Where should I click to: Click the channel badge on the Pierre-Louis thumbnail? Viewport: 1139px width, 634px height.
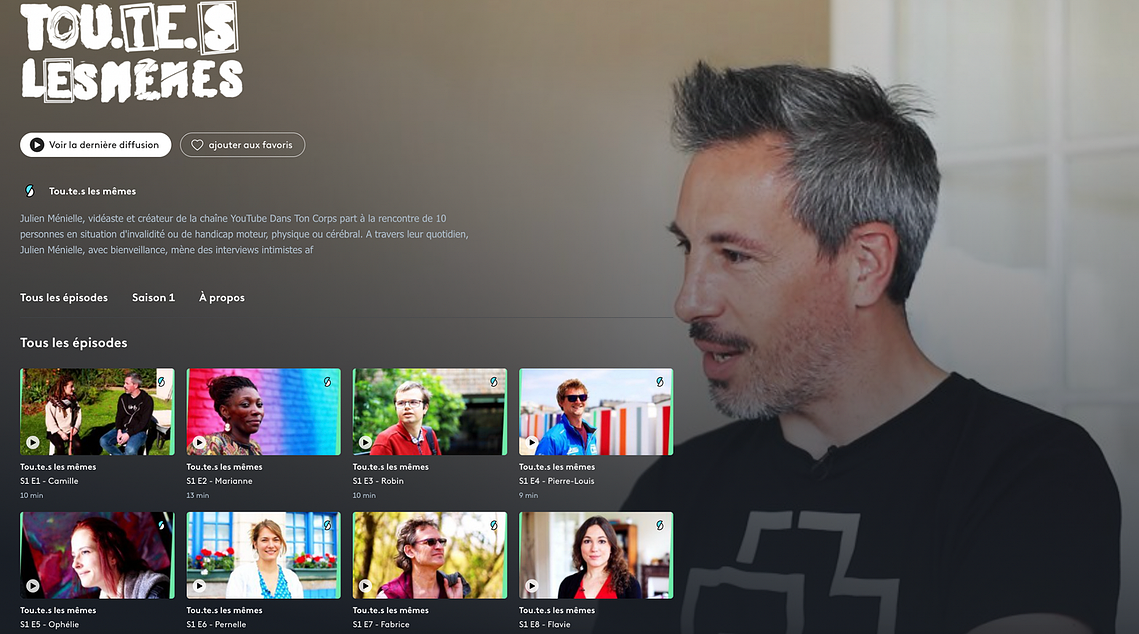(x=660, y=381)
